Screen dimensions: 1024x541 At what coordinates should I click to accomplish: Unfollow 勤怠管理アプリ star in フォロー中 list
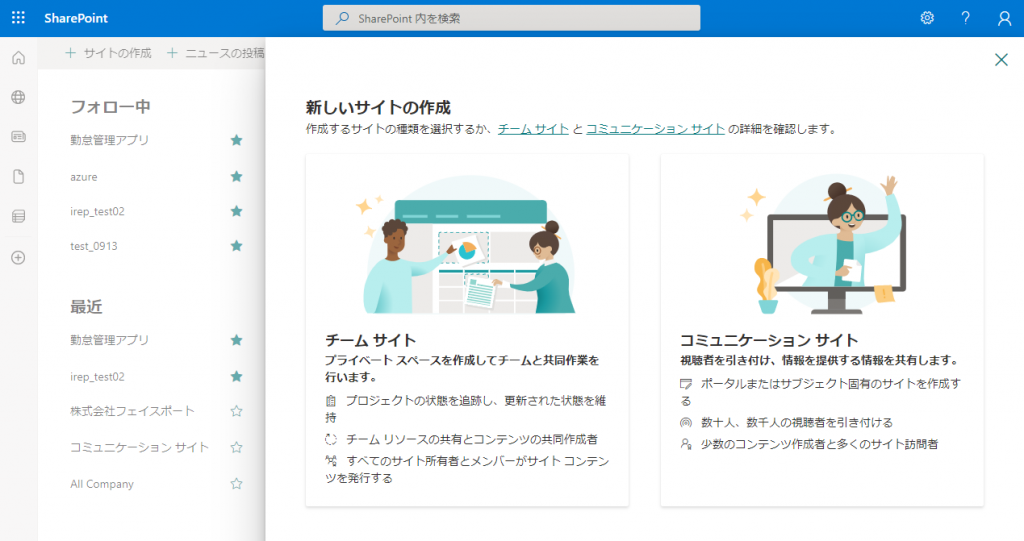click(x=236, y=140)
